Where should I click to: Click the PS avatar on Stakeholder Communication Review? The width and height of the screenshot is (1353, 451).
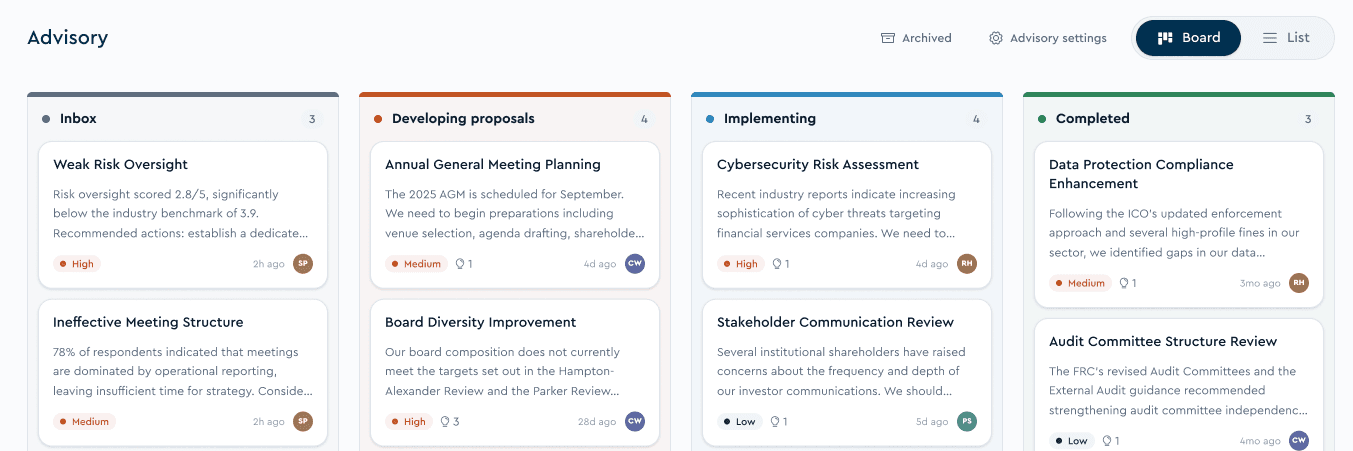pos(967,422)
